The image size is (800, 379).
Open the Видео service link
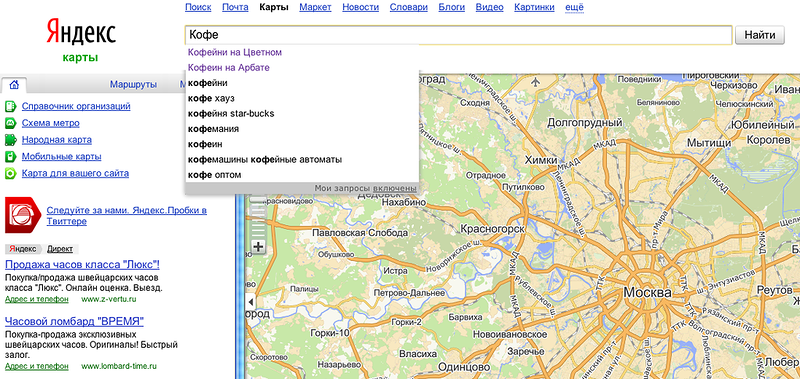click(489, 7)
